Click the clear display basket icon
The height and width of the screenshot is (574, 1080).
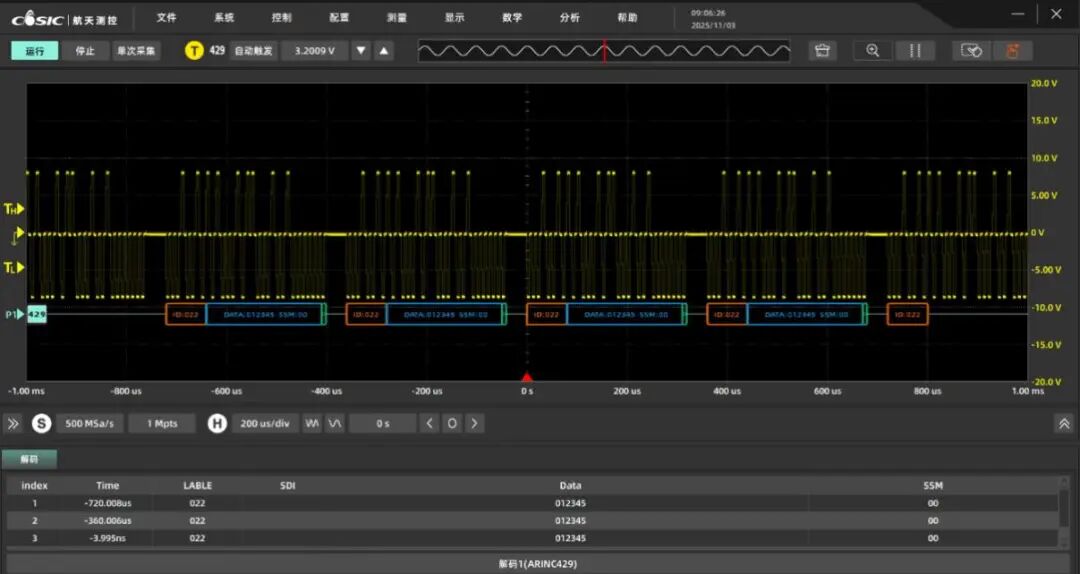(x=822, y=51)
